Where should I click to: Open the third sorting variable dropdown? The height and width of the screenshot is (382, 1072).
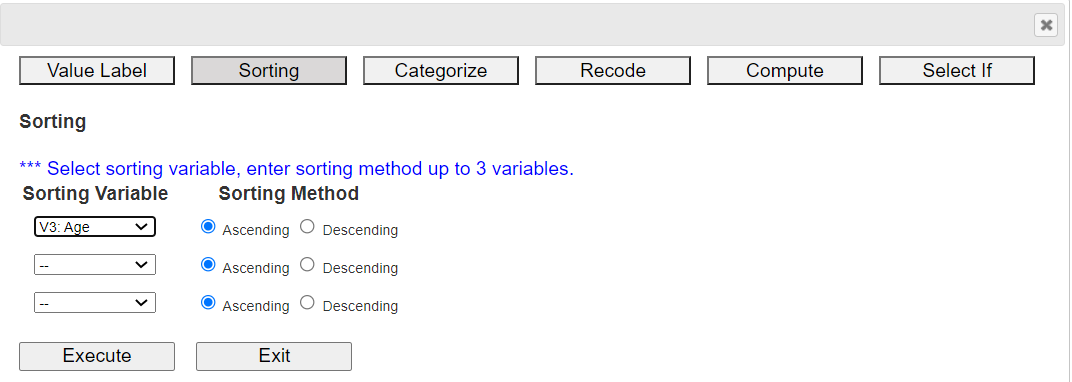click(95, 302)
